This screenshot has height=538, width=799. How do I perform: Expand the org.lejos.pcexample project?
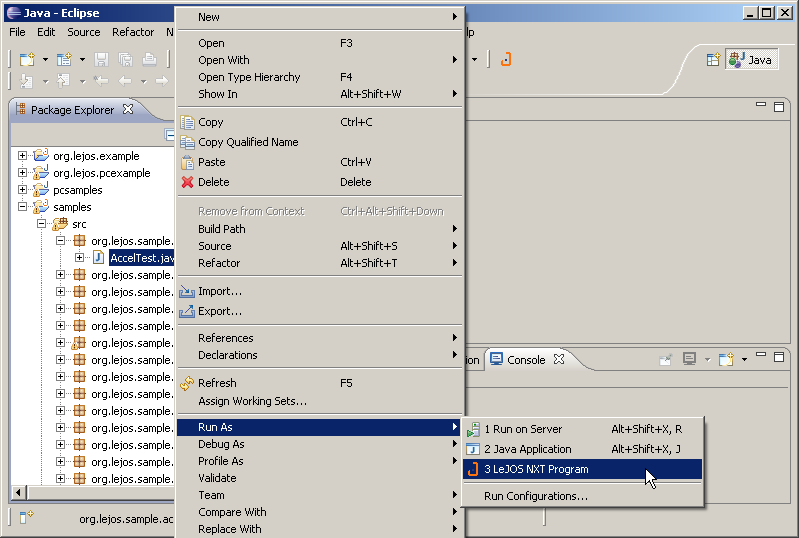22,173
